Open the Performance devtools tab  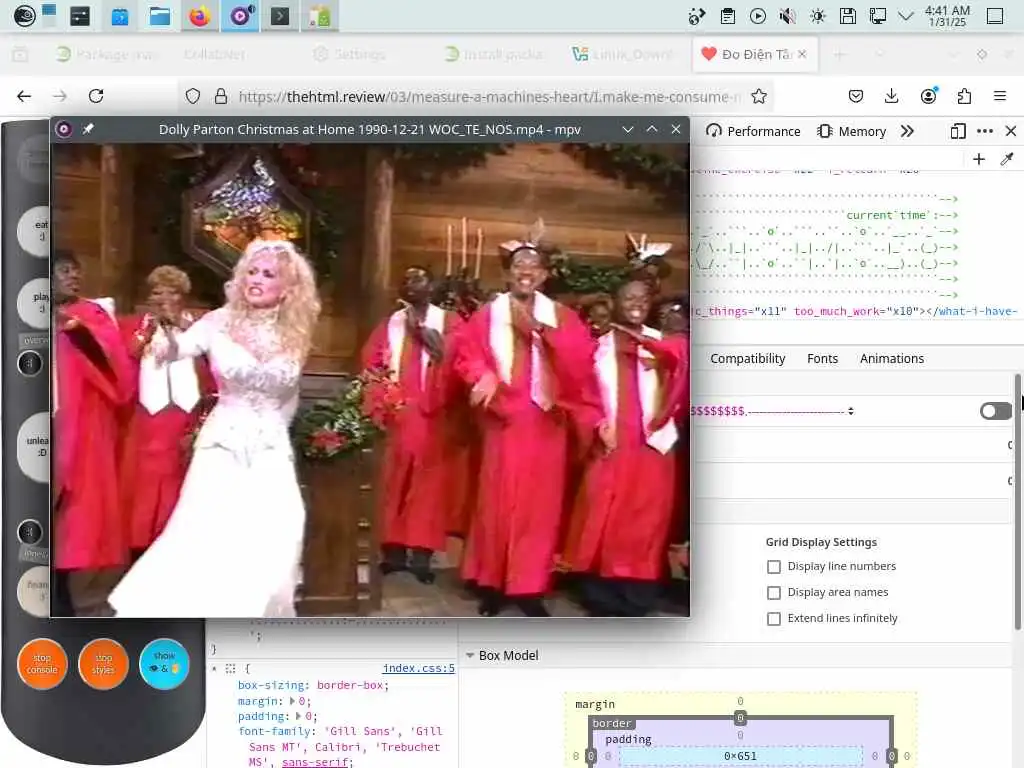point(753,131)
